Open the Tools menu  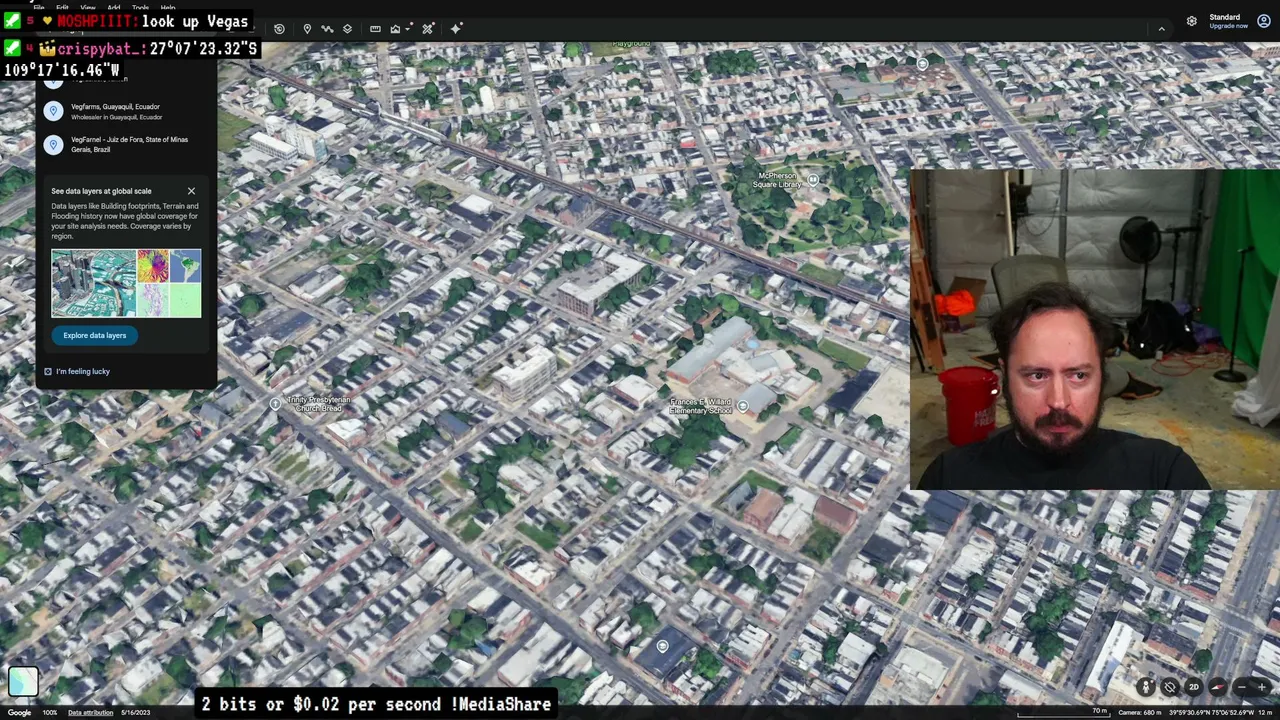pos(140,8)
